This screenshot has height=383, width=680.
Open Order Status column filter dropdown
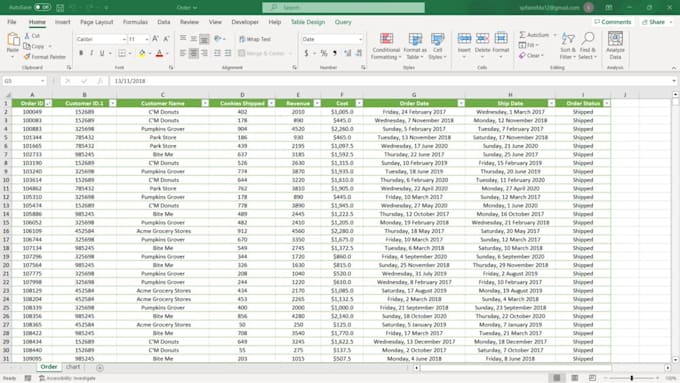(606, 103)
